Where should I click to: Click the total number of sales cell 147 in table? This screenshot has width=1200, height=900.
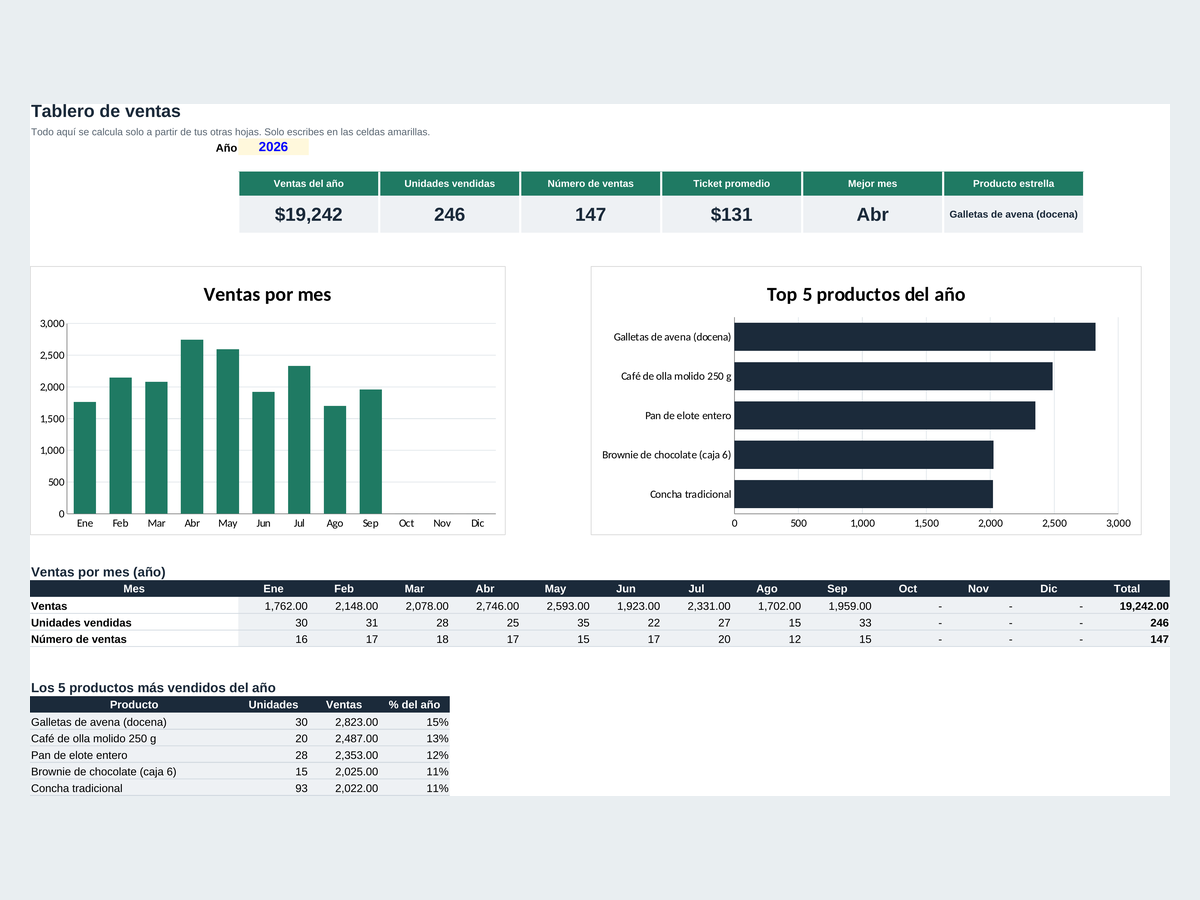1127,639
